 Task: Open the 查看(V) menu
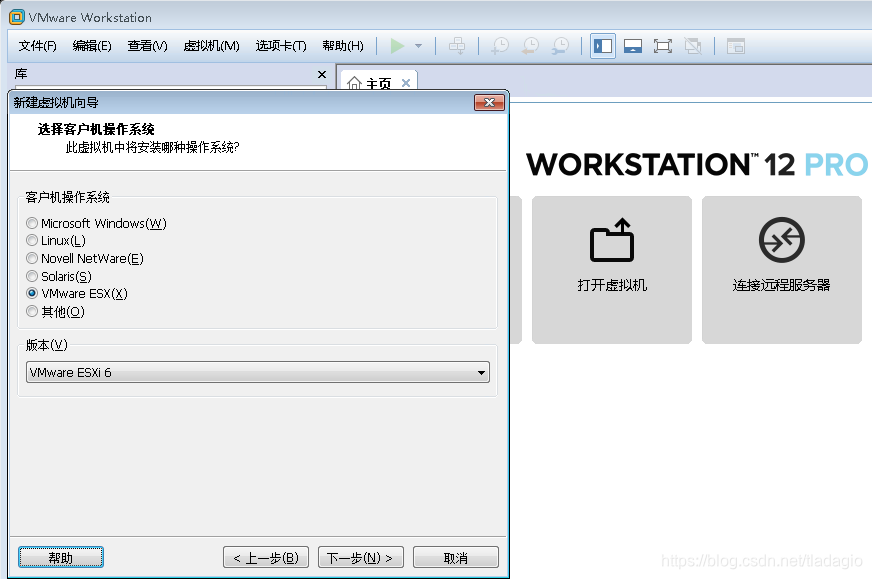147,46
